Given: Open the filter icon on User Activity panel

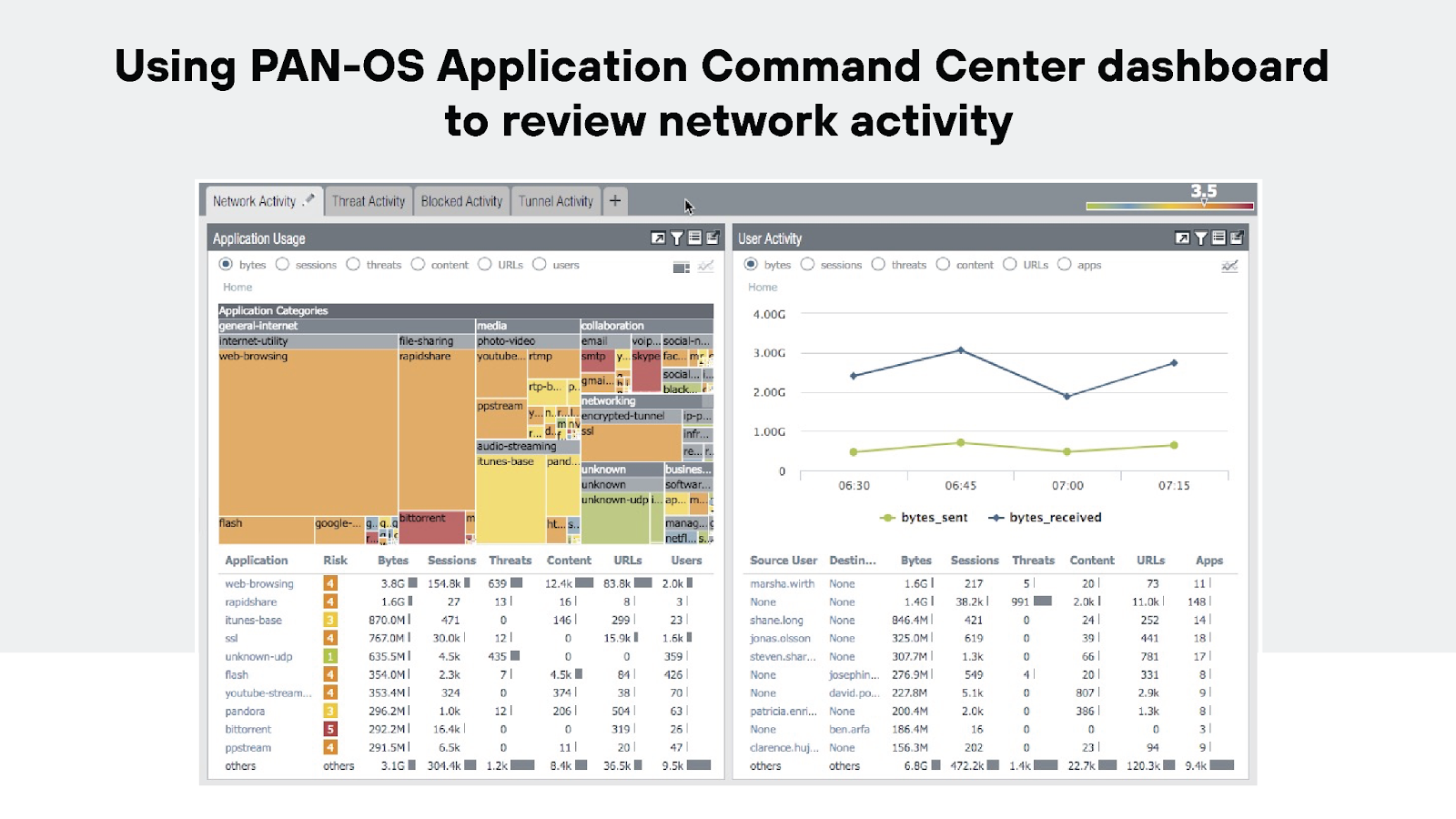Looking at the screenshot, I should coord(1200,238).
